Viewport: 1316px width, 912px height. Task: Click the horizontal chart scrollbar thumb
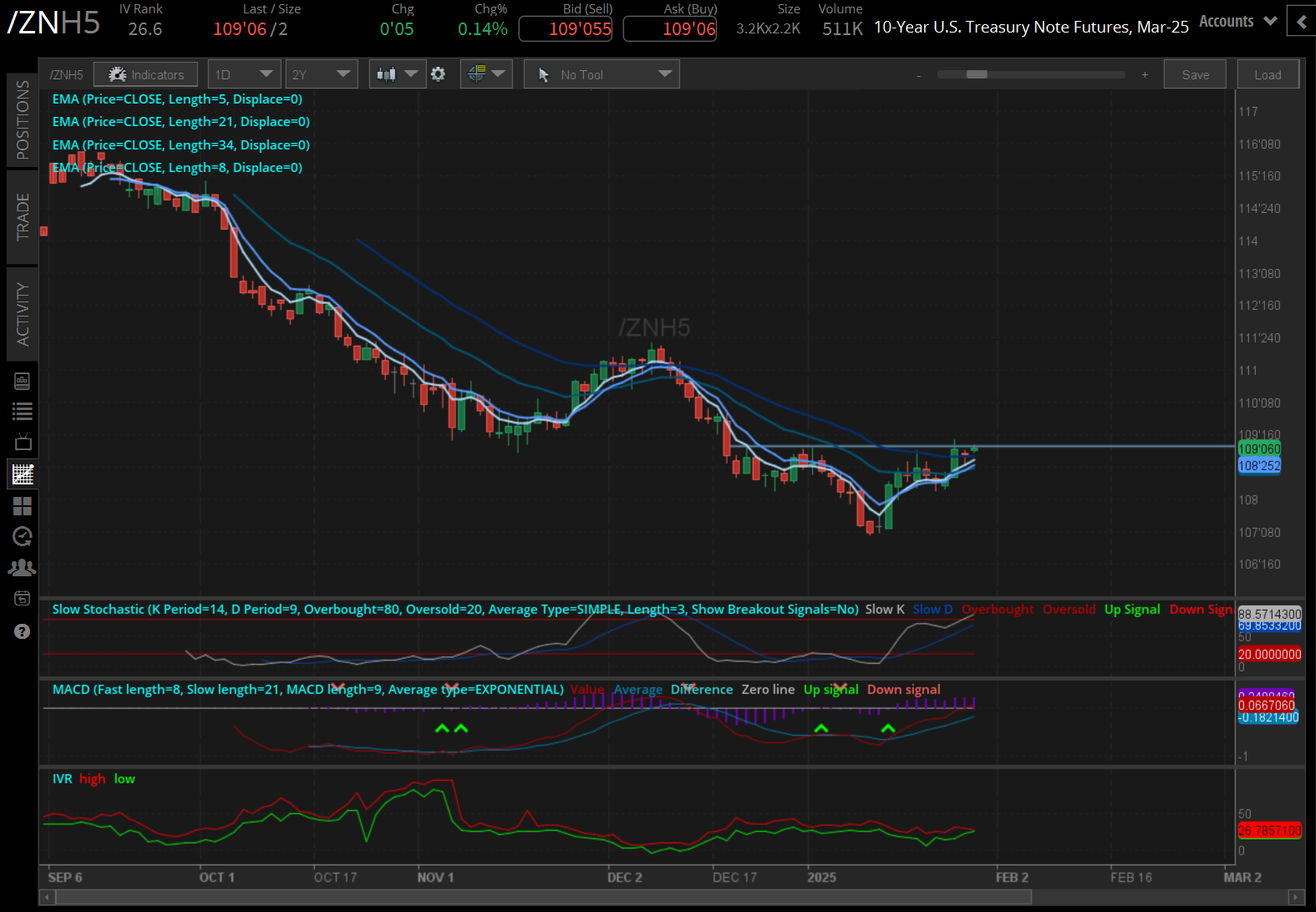pos(544,897)
